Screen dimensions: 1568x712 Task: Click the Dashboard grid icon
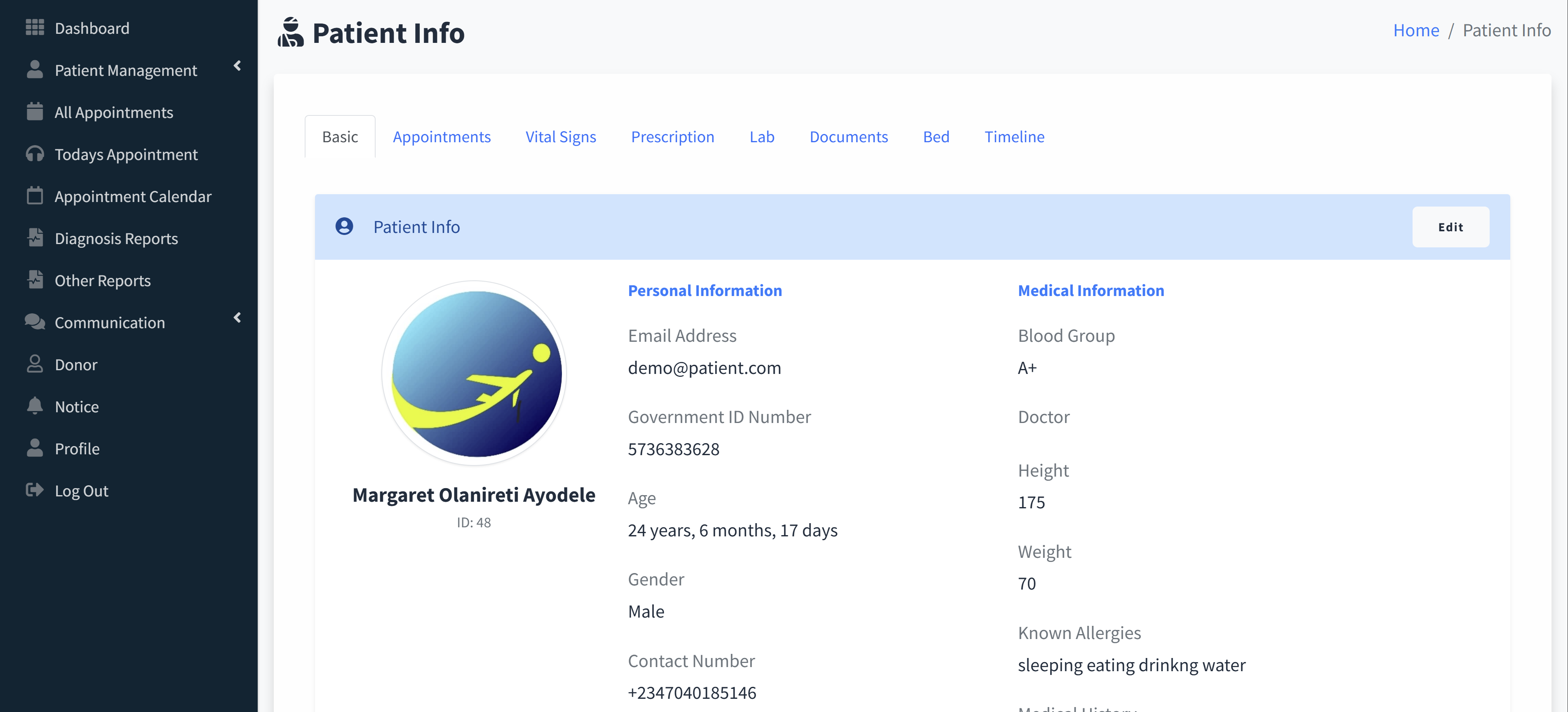[x=35, y=27]
